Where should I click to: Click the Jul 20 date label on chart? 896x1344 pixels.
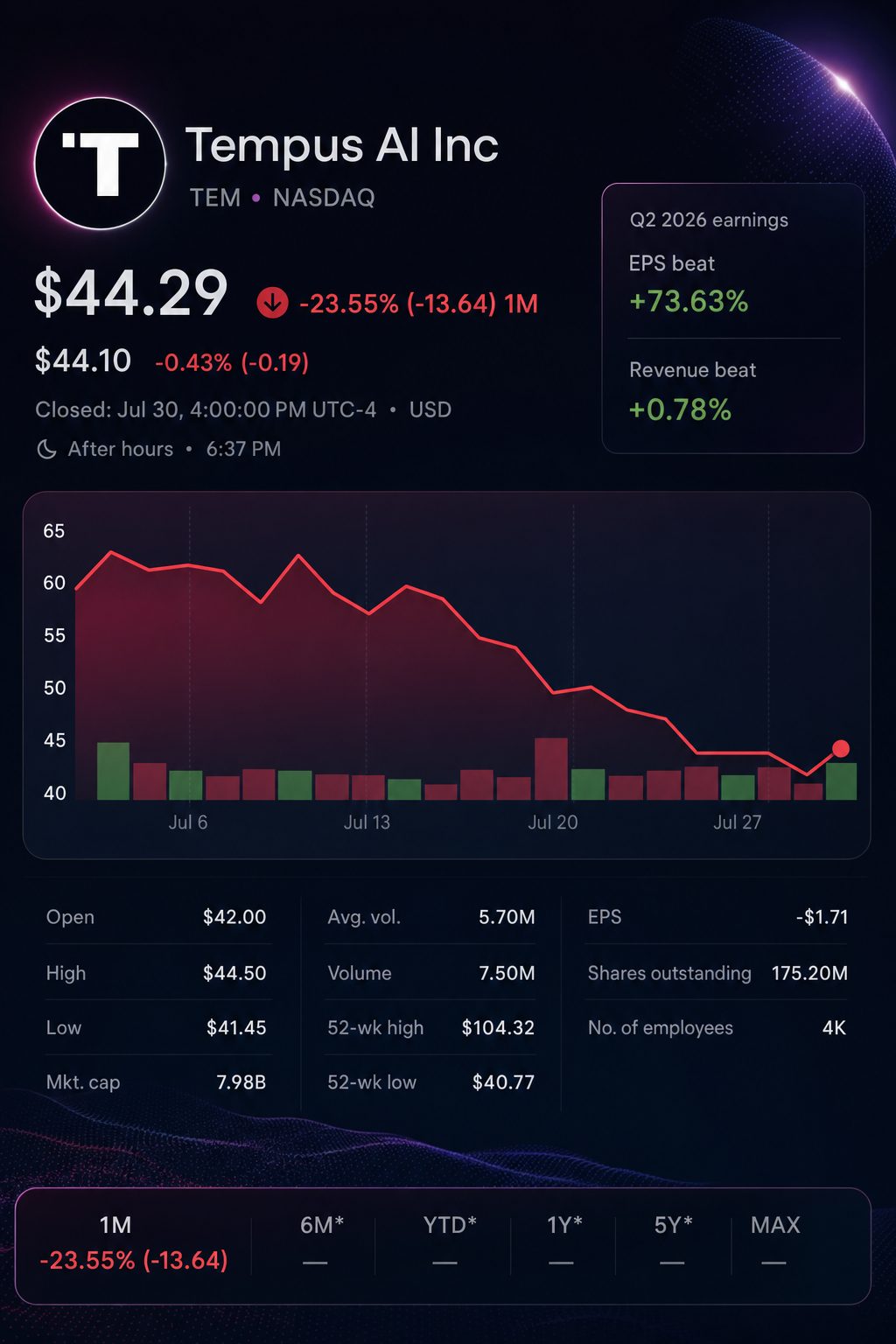[553, 822]
